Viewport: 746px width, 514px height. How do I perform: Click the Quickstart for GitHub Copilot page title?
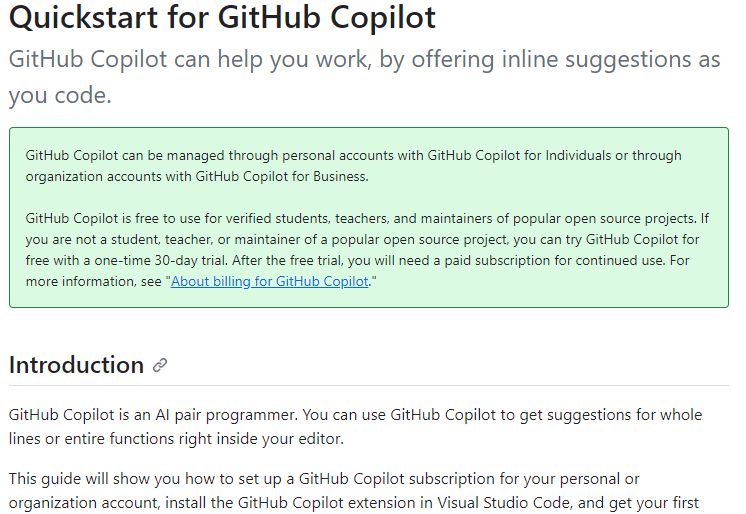(x=222, y=18)
